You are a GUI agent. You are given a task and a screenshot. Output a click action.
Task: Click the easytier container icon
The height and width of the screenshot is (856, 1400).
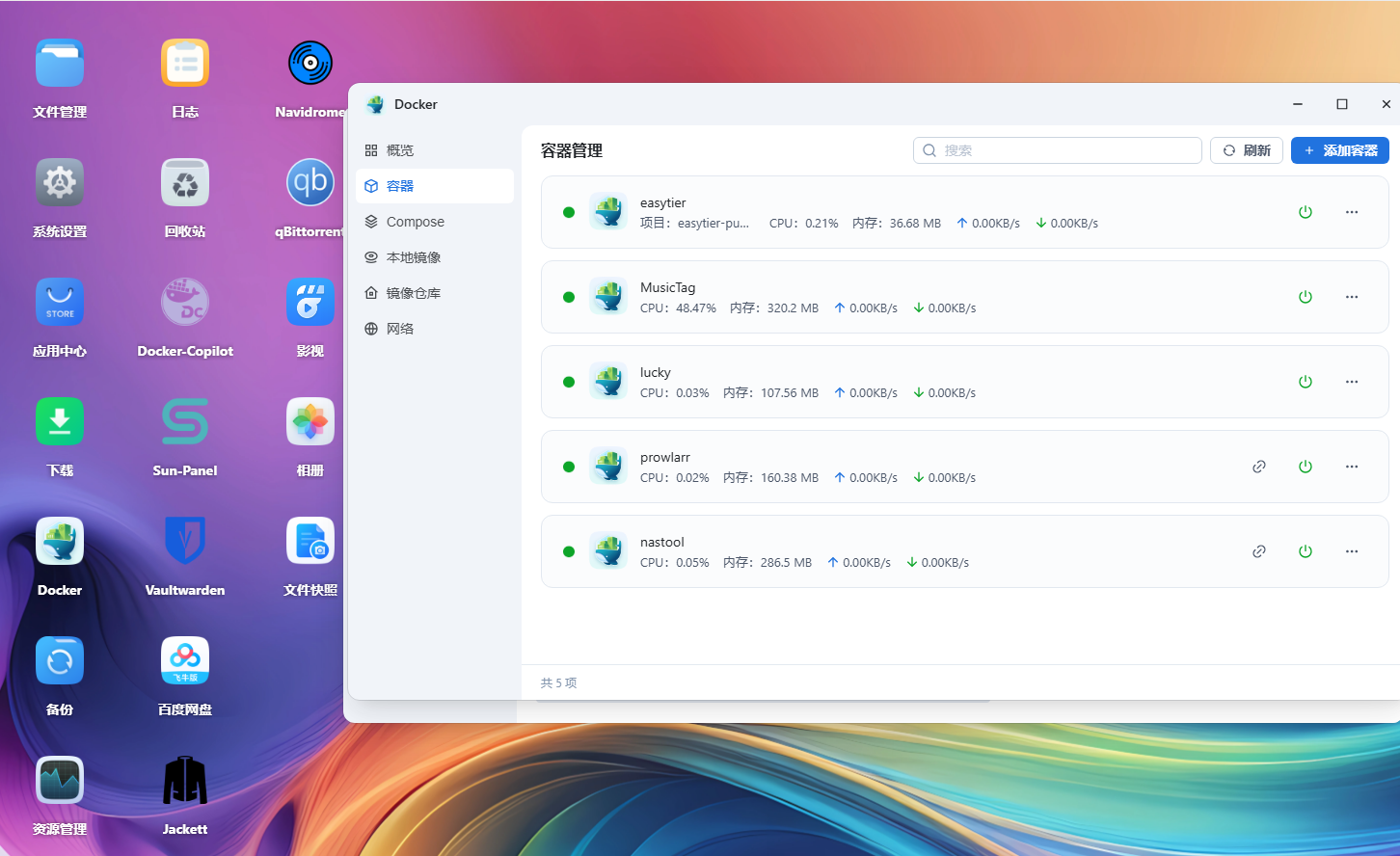(x=608, y=212)
